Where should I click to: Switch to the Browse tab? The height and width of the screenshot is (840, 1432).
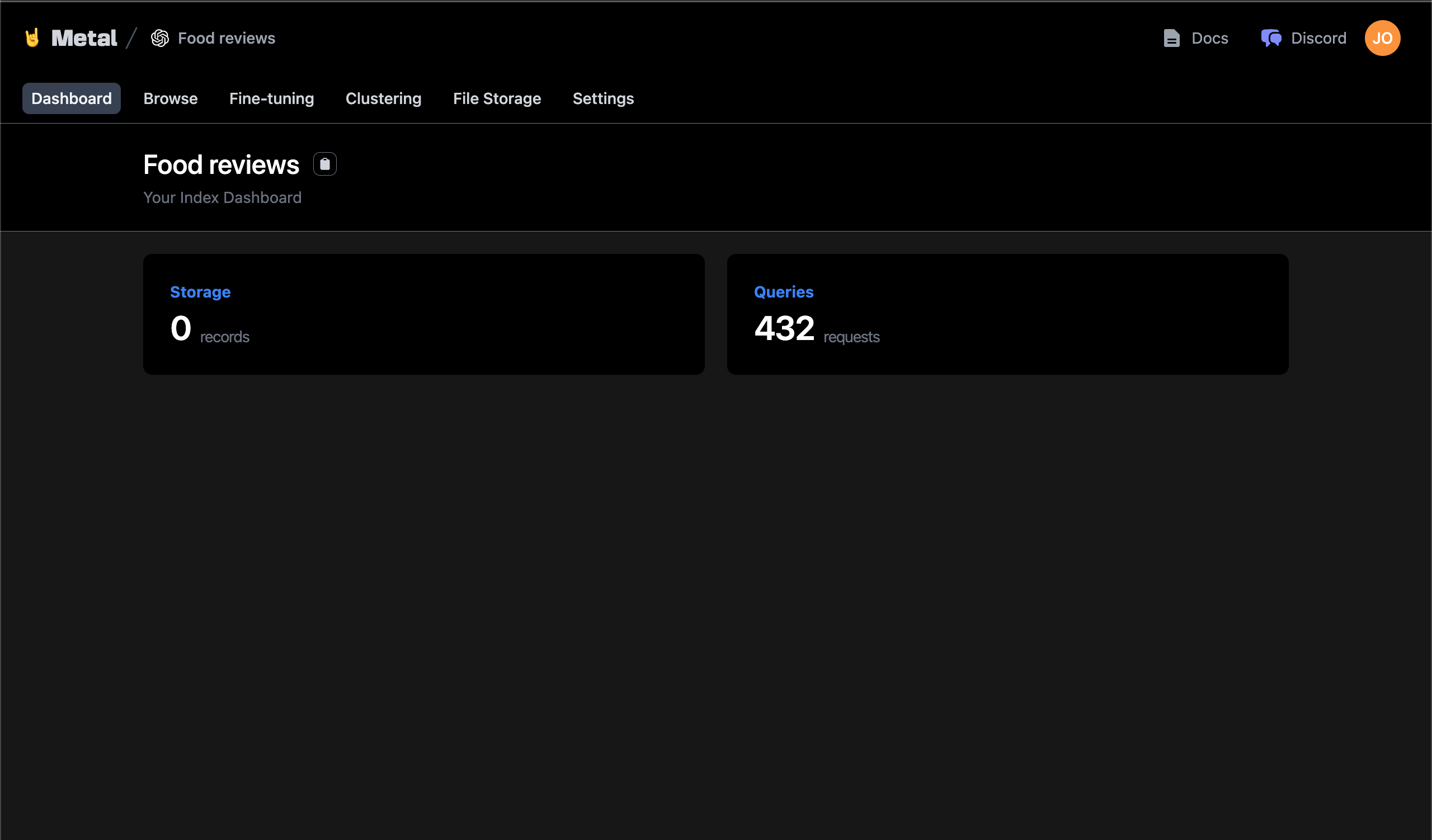pyautogui.click(x=170, y=98)
